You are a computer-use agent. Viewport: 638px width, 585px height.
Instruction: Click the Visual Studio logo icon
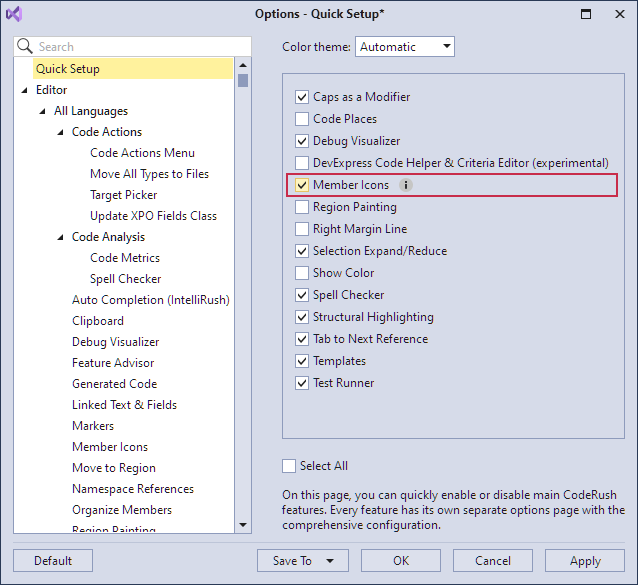[14, 14]
